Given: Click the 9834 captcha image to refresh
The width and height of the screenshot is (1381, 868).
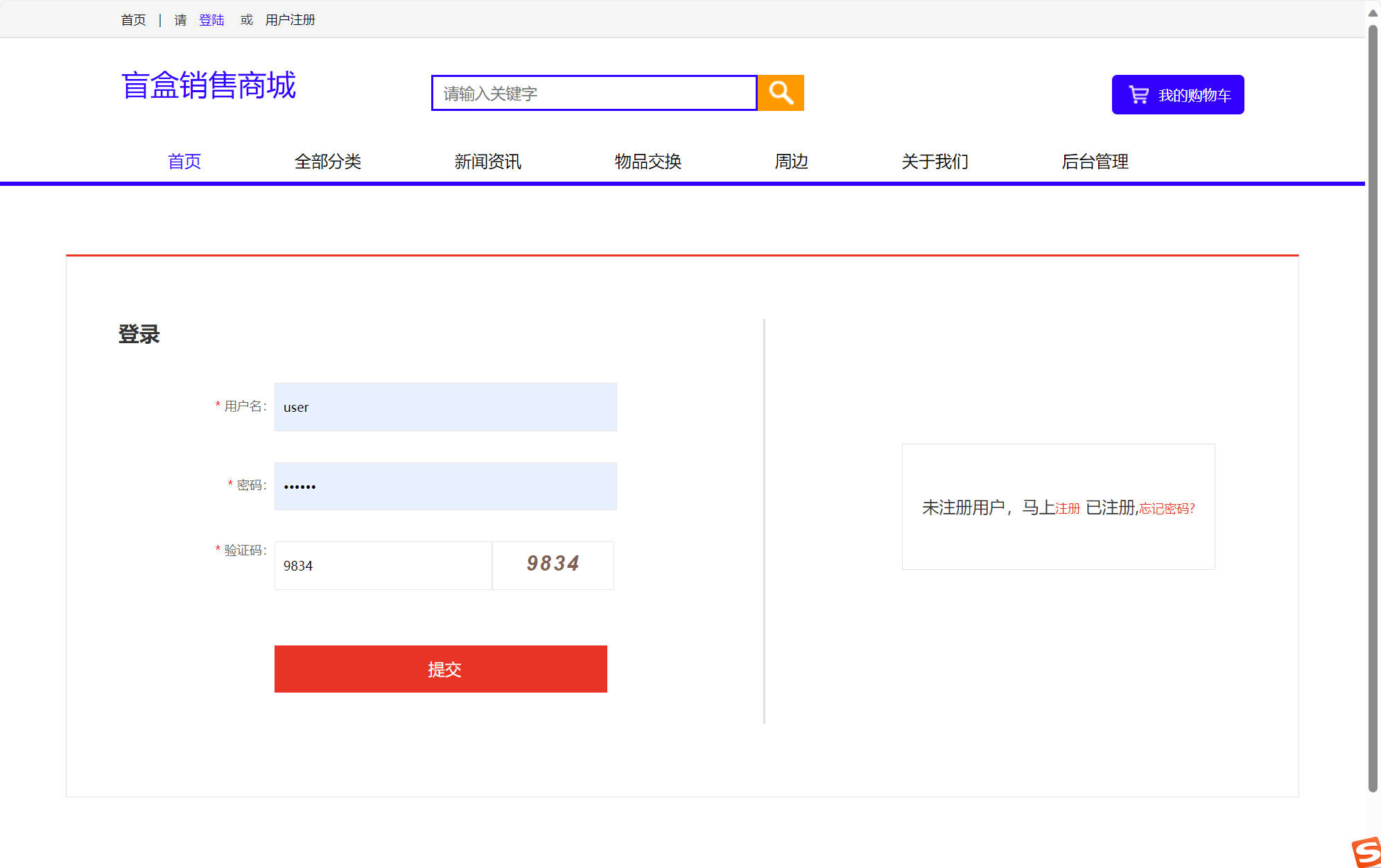Looking at the screenshot, I should pos(553,564).
